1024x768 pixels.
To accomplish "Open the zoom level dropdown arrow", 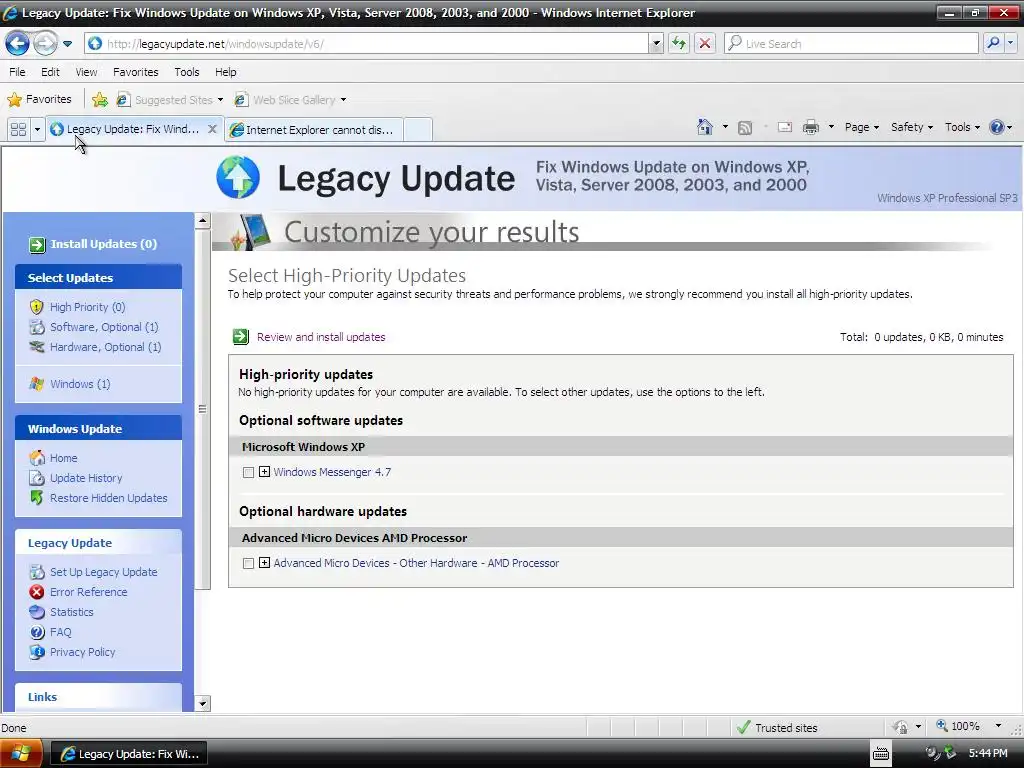I will pyautogui.click(x=998, y=726).
